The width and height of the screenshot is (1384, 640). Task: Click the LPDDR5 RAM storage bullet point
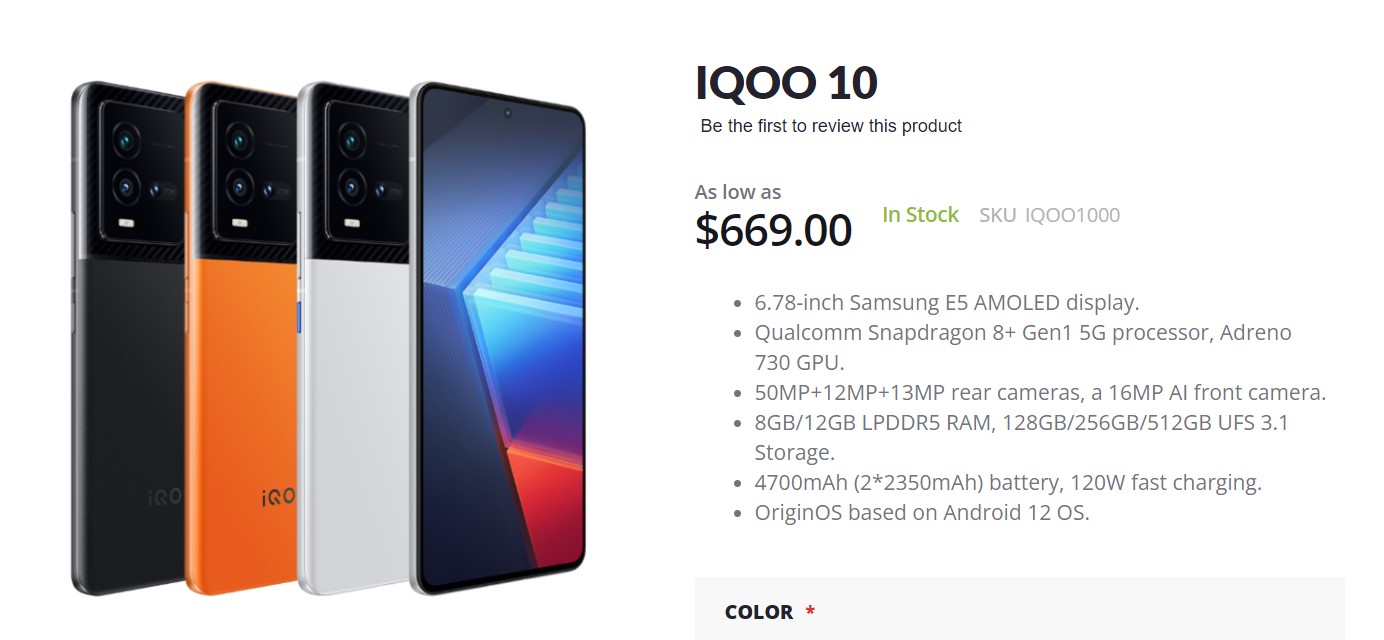[1020, 422]
